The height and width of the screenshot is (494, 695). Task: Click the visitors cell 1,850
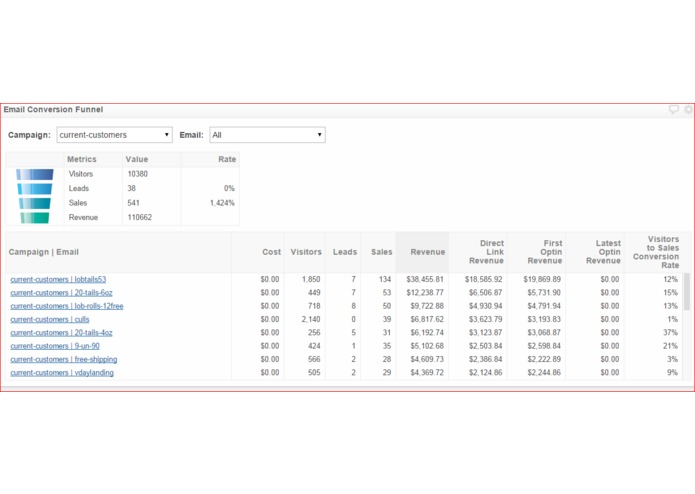click(x=311, y=280)
